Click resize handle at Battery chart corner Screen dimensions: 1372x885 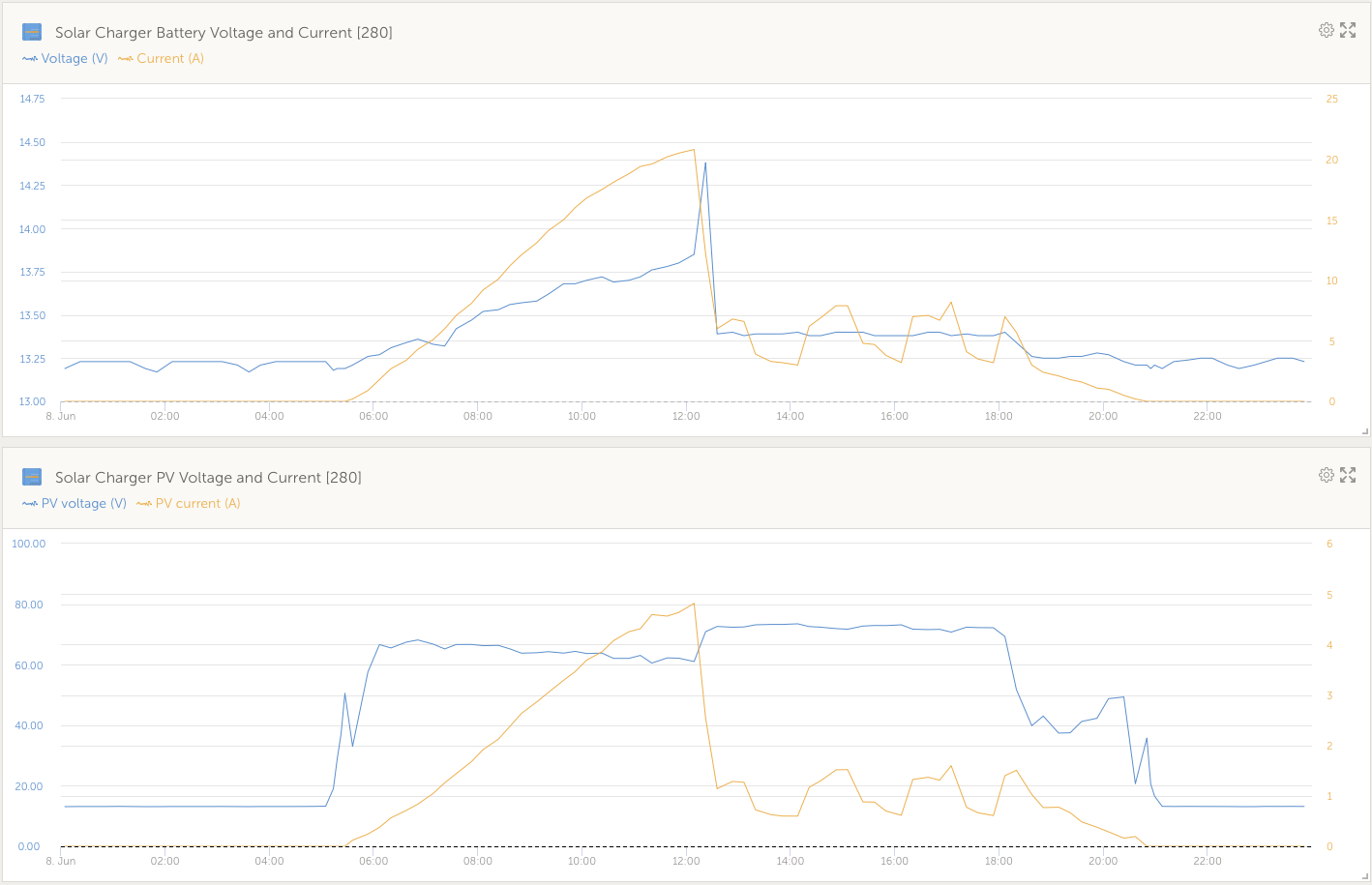click(x=1365, y=431)
